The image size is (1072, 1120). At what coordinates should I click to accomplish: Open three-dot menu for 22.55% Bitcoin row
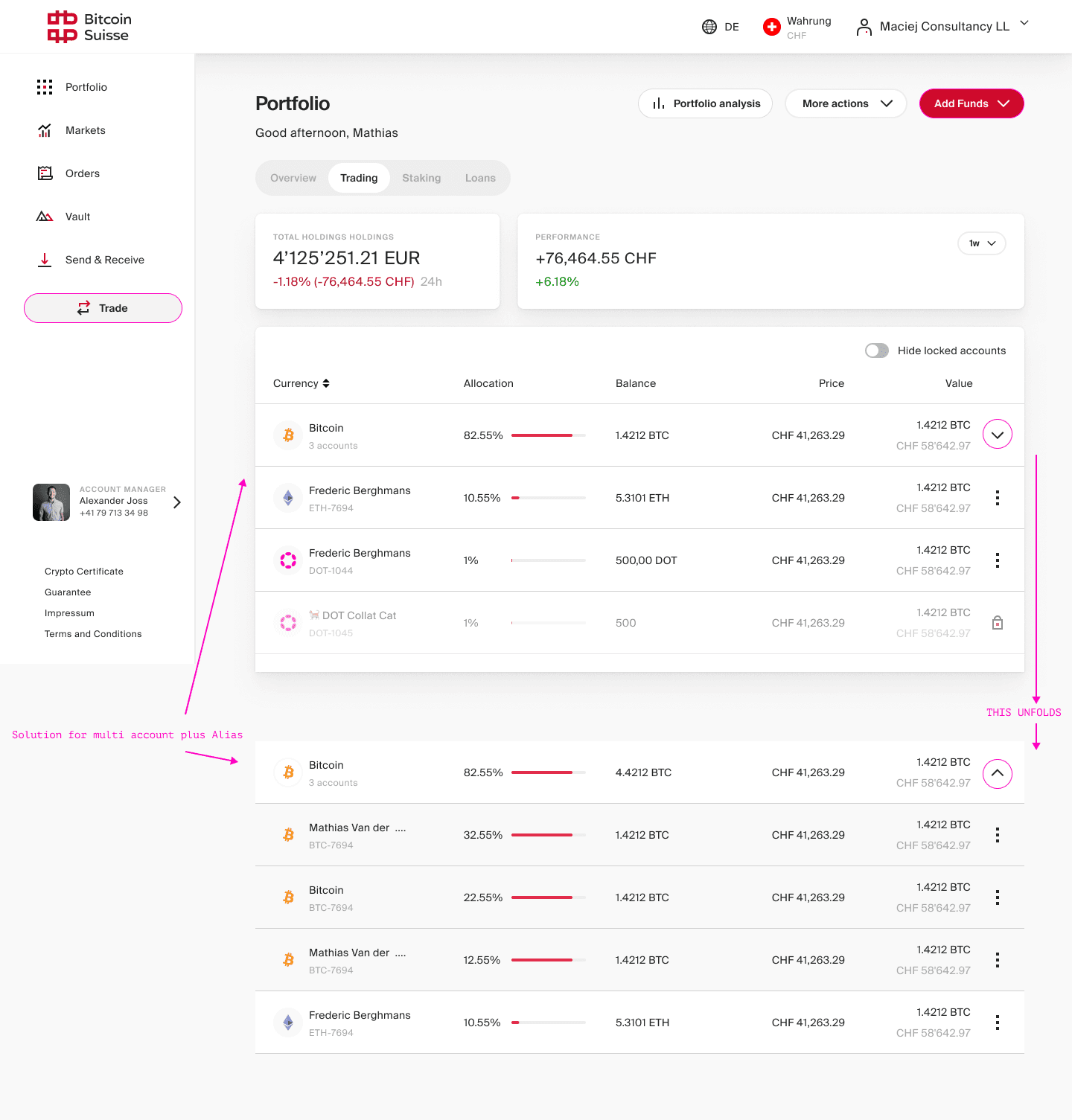[998, 897]
